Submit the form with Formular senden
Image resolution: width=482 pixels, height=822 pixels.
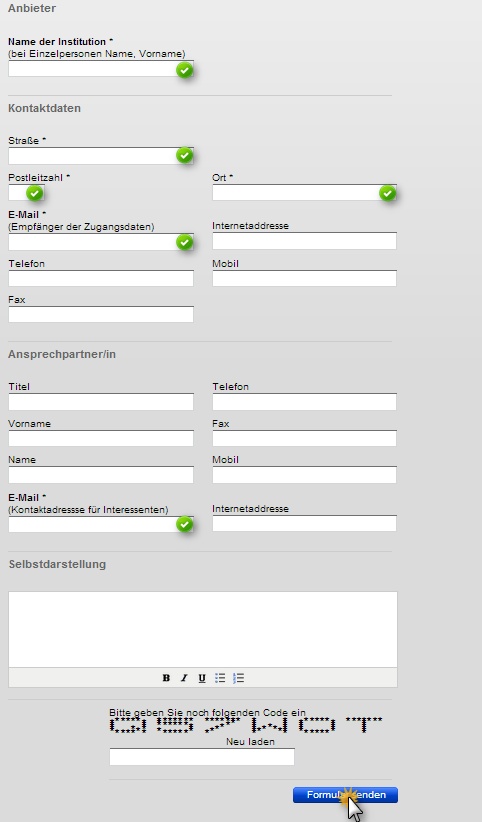(x=345, y=795)
